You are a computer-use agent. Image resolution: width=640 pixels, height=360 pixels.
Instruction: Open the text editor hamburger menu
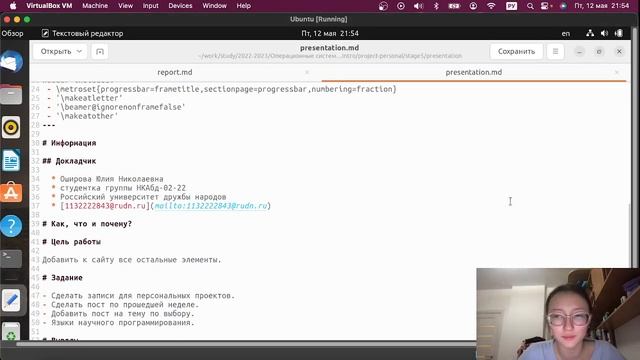(x=555, y=51)
